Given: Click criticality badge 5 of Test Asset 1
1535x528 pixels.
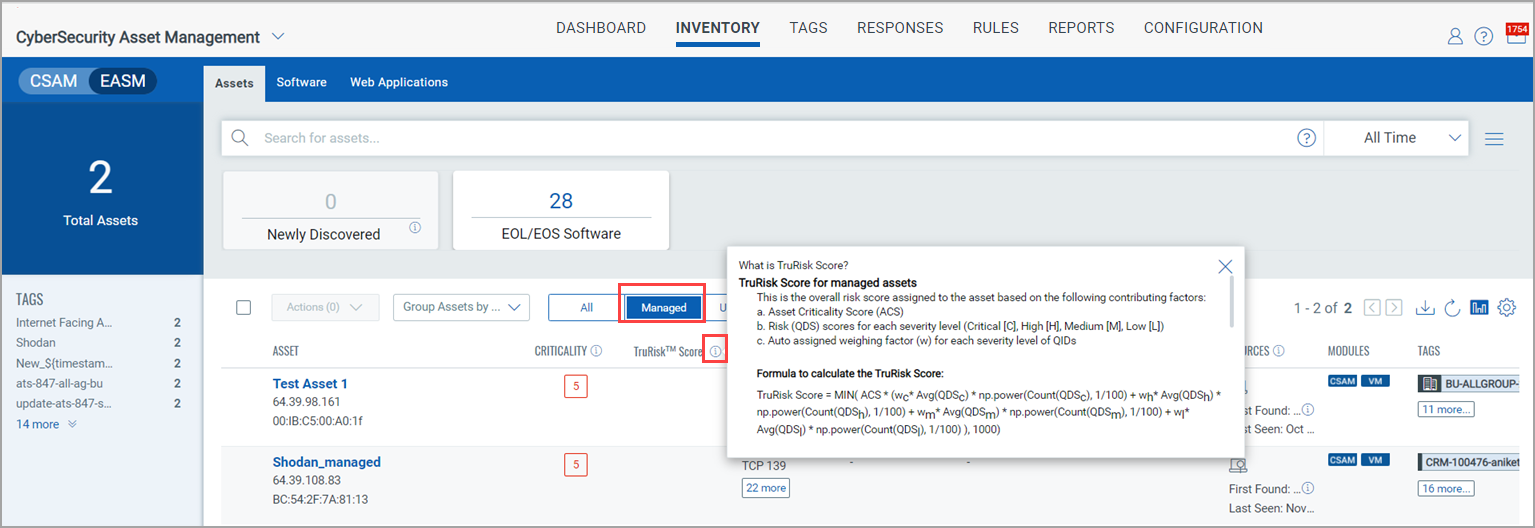Looking at the screenshot, I should pyautogui.click(x=575, y=385).
